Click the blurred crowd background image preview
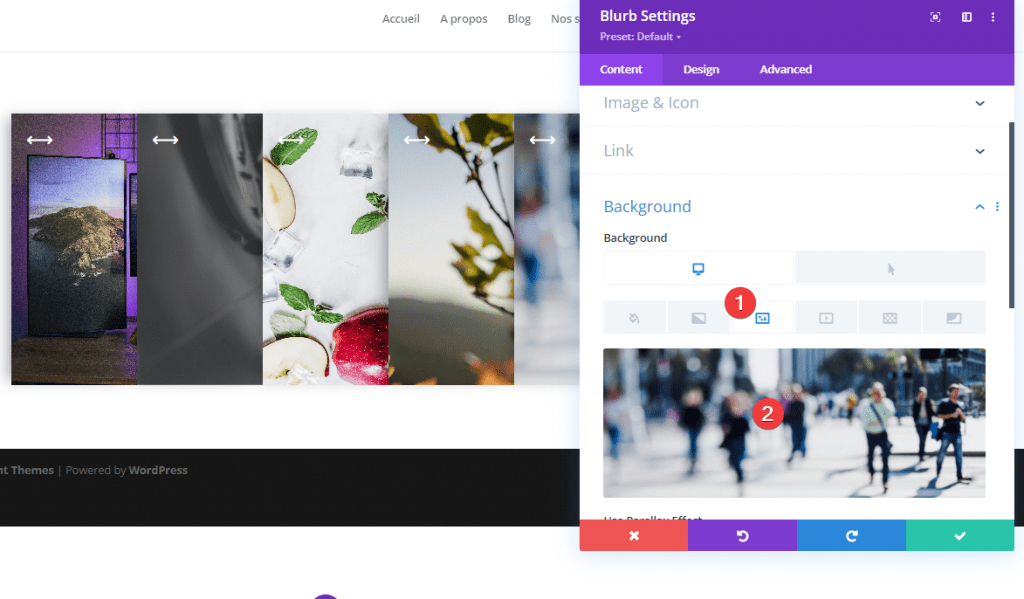Viewport: 1024px width, 599px height. (794, 423)
